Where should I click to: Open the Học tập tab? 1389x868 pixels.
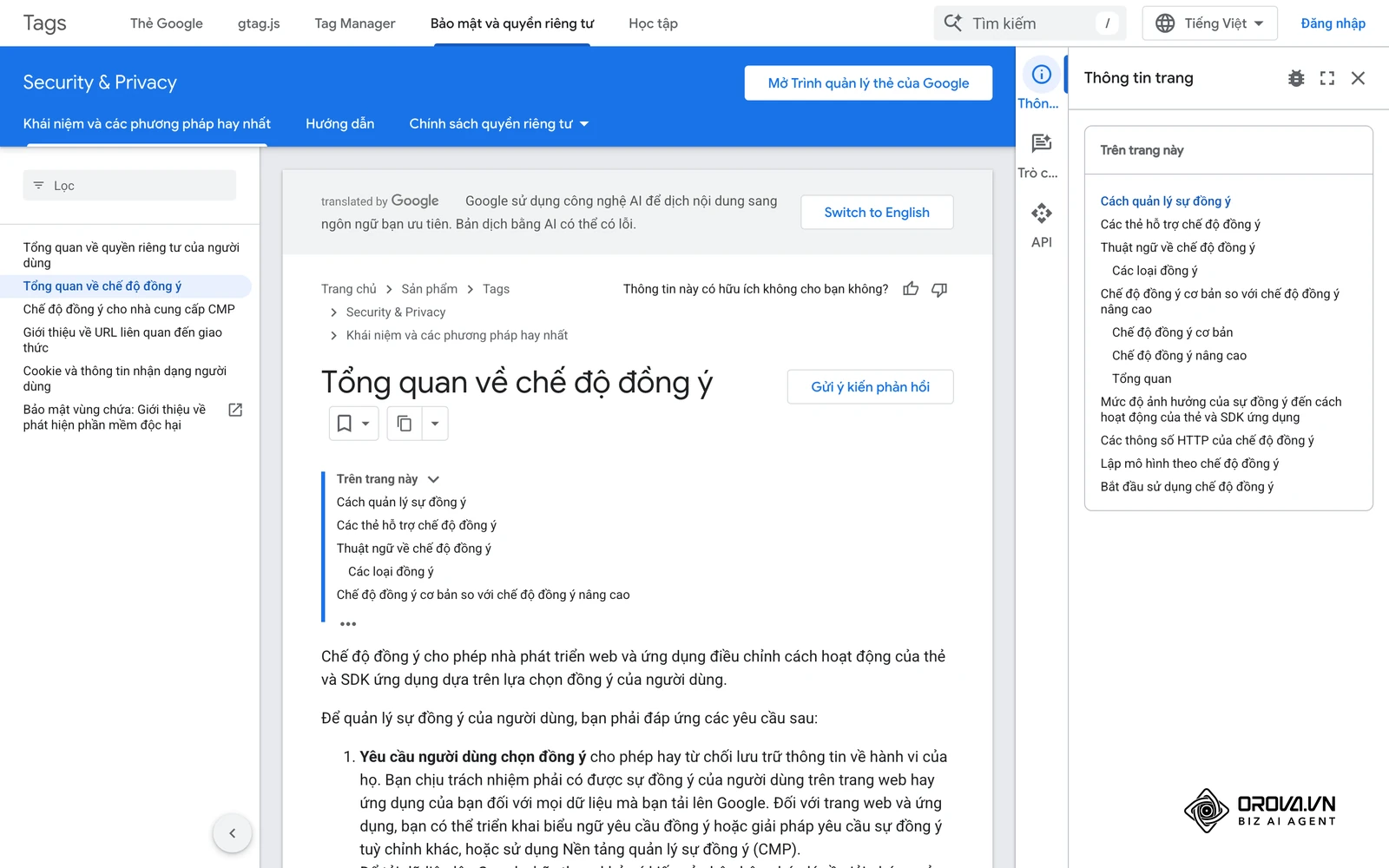tap(654, 23)
